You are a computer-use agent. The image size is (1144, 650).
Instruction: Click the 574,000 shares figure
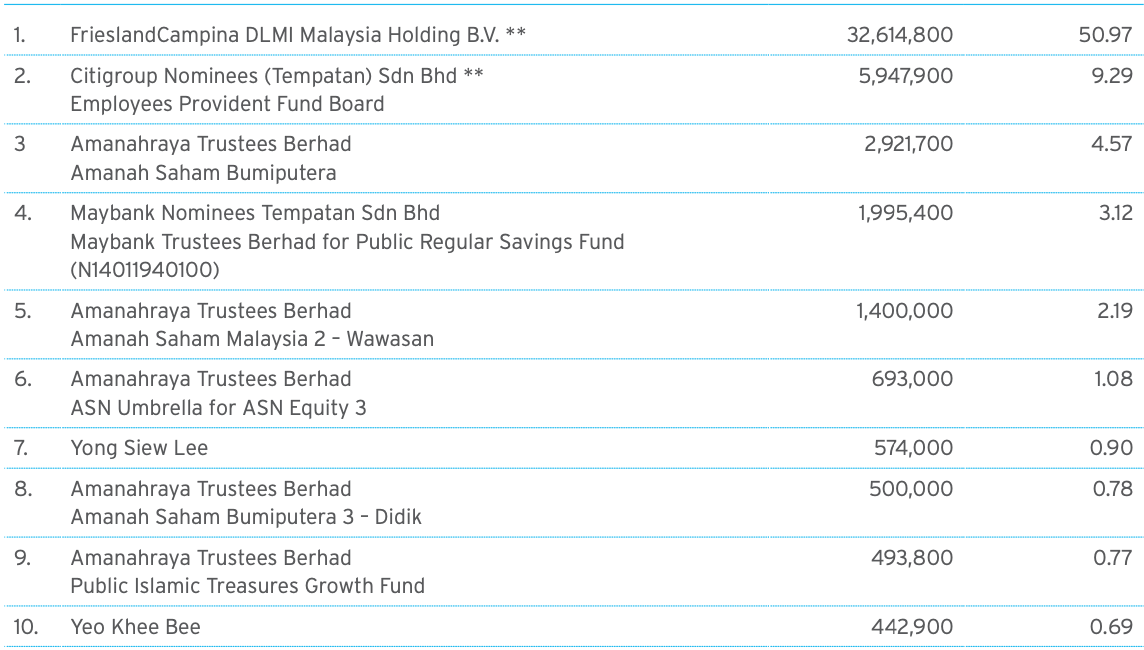coord(913,448)
